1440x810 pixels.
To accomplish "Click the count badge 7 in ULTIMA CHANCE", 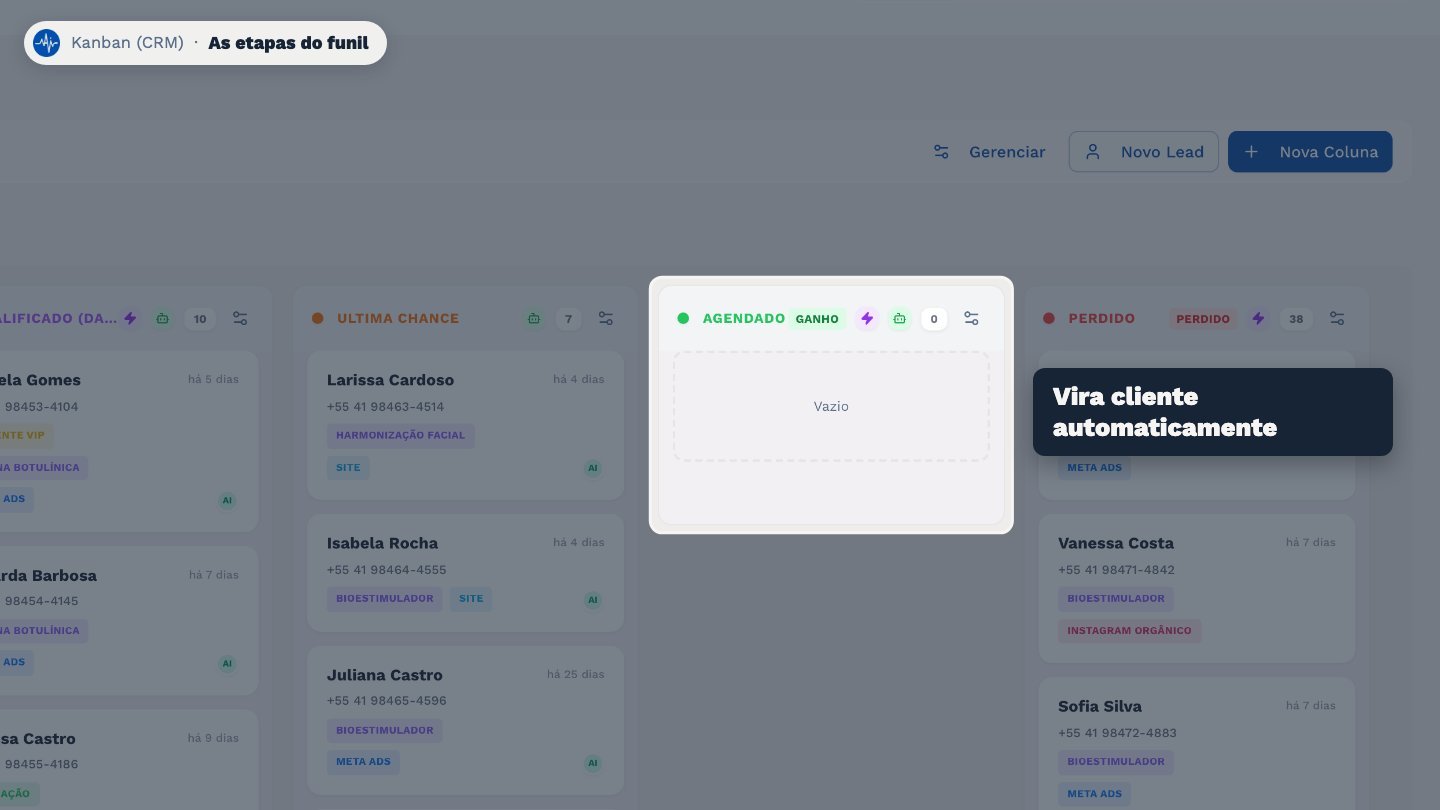I will click(568, 319).
